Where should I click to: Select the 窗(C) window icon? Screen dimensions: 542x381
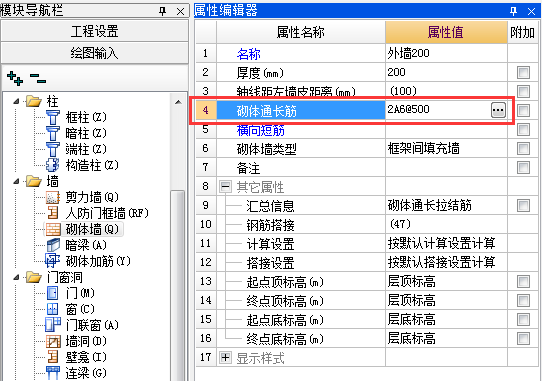pyautogui.click(x=53, y=309)
